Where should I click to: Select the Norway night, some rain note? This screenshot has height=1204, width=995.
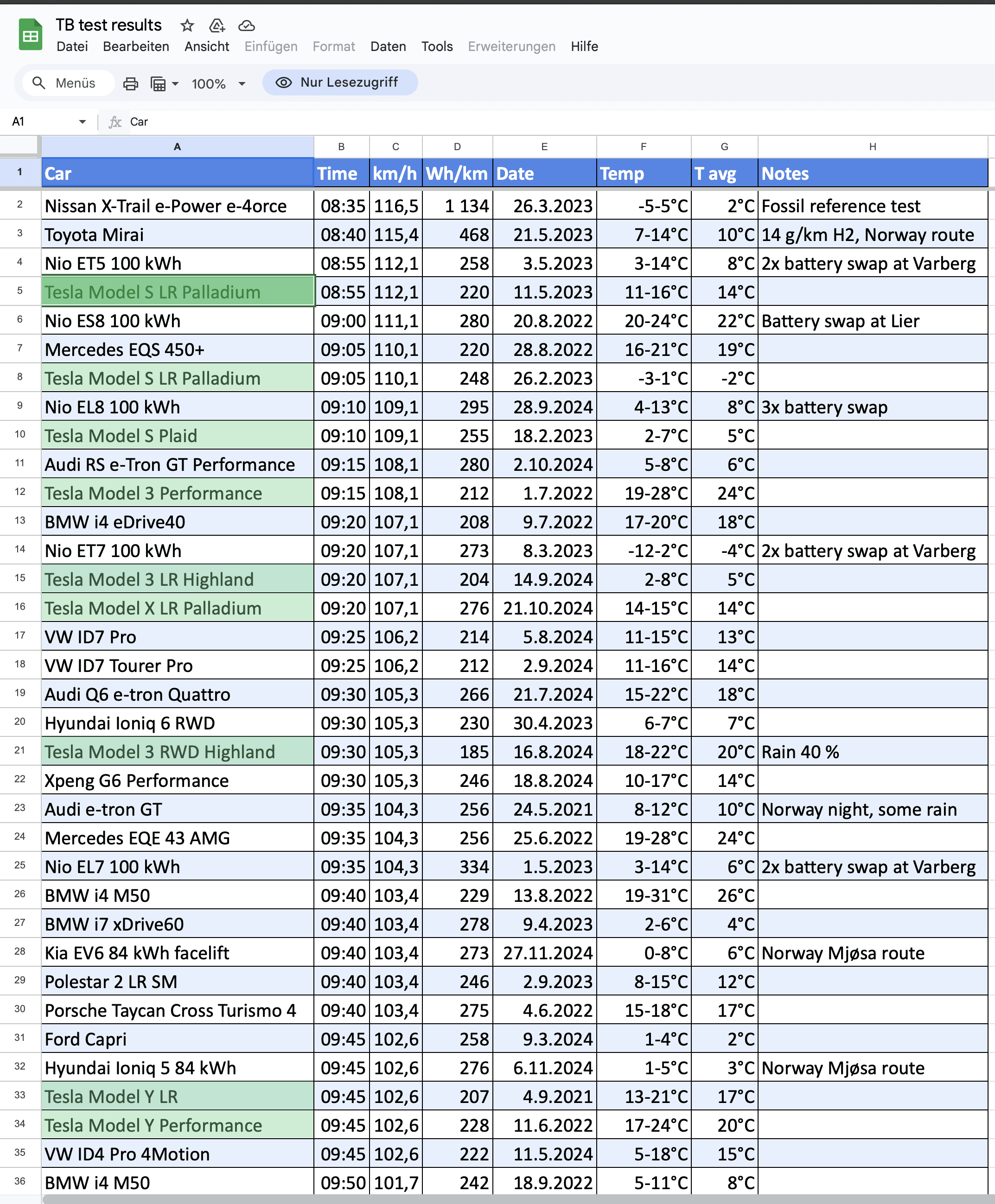[872, 809]
